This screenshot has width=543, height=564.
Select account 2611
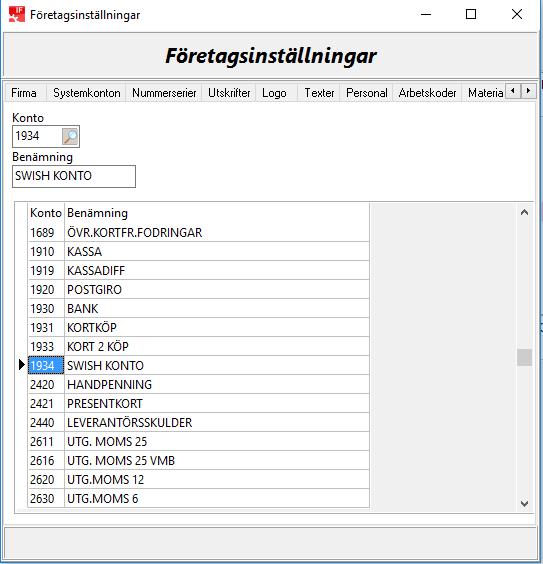[46, 442]
